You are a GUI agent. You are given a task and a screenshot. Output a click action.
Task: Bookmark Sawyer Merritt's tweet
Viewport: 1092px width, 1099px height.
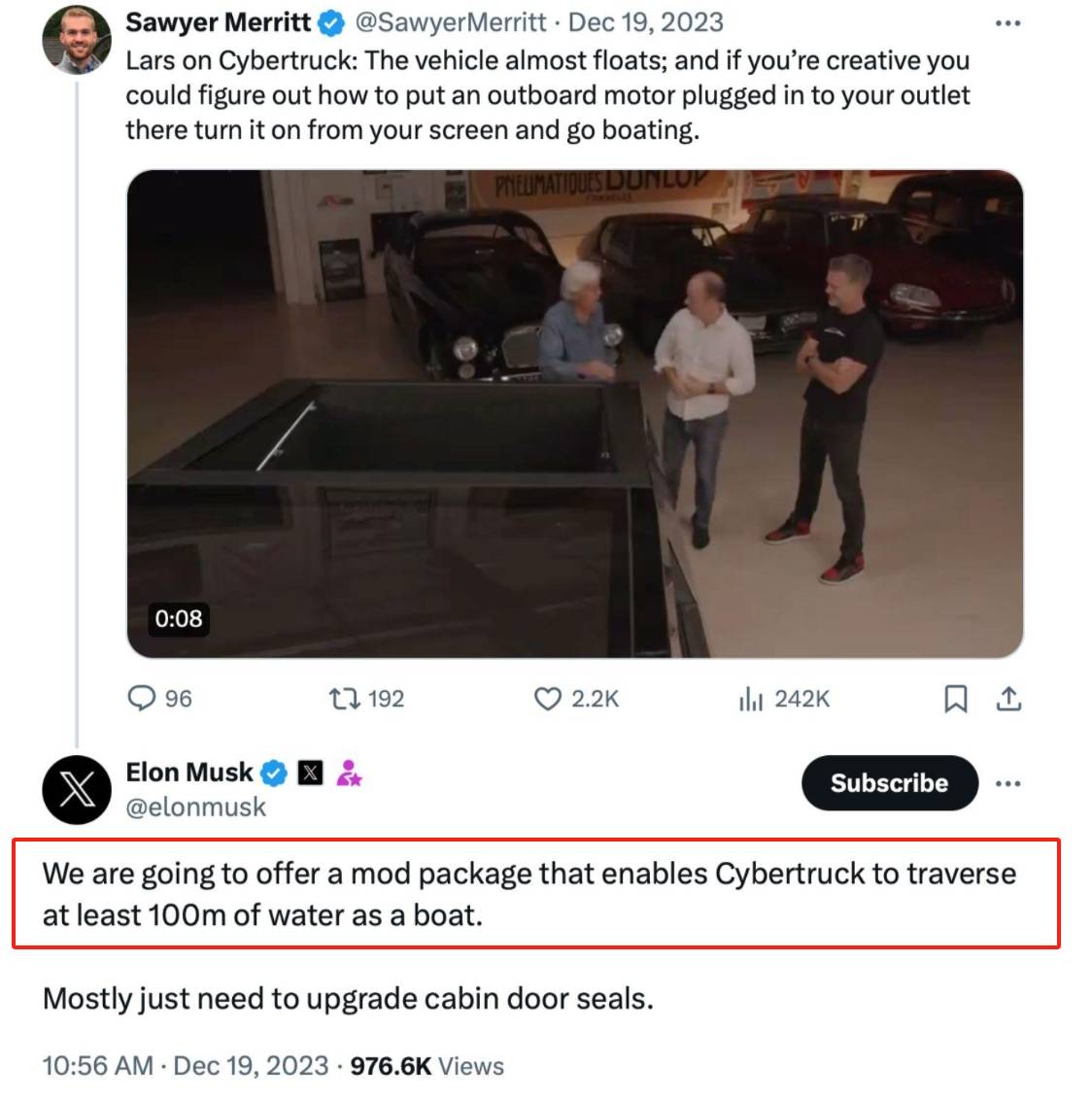[956, 699]
